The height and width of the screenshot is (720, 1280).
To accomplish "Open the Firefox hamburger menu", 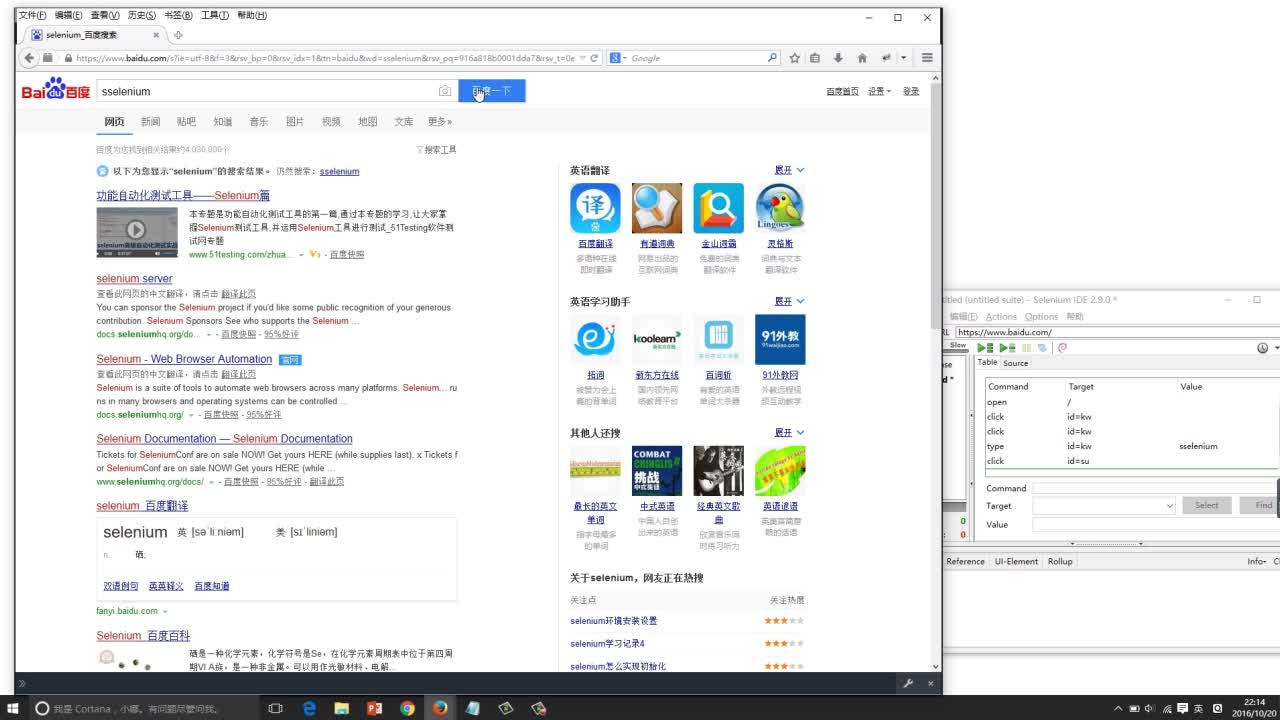I will [x=927, y=58].
